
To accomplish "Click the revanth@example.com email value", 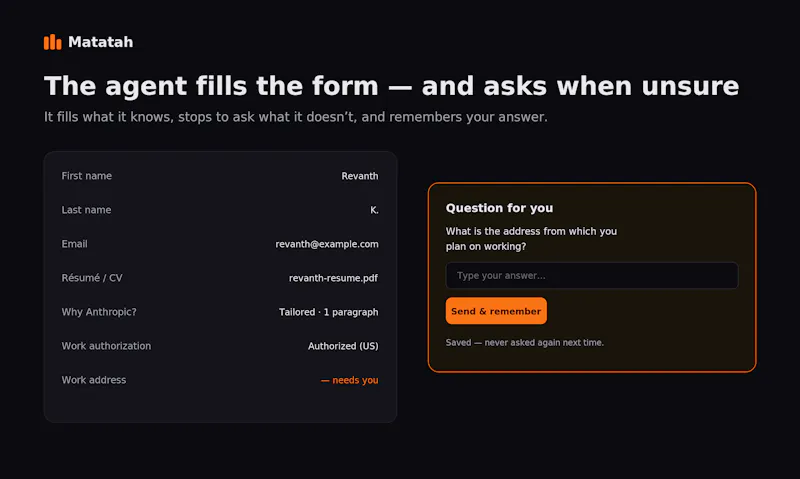I will click(x=327, y=244).
